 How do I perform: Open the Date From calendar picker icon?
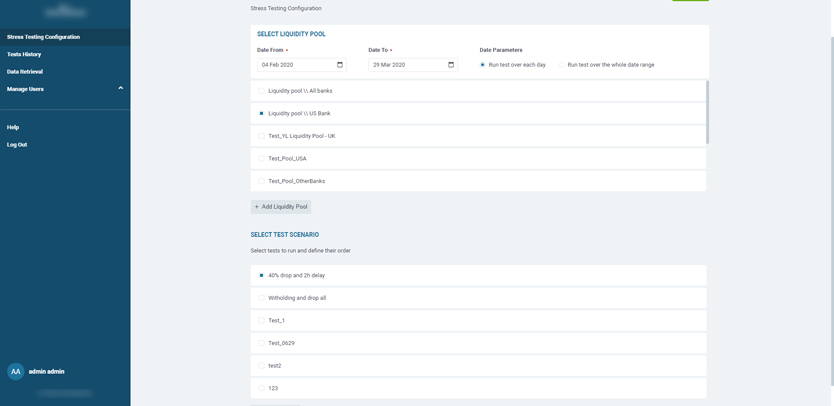[x=340, y=65]
